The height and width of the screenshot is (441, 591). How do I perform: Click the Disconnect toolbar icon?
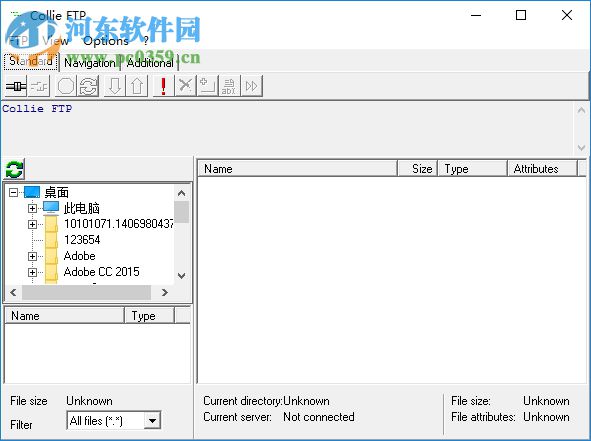pos(38,86)
